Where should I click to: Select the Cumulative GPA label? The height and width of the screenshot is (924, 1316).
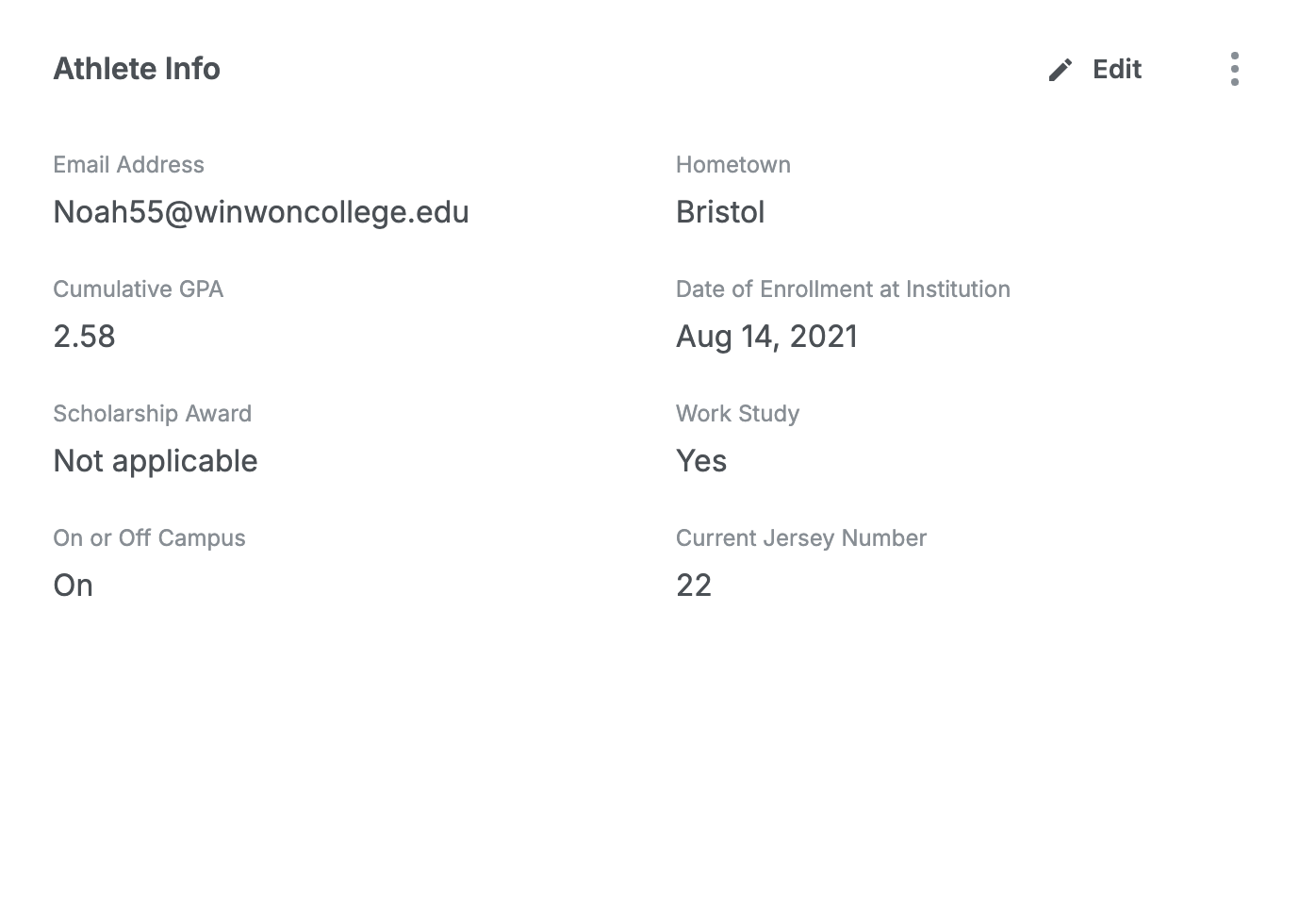pyautogui.click(x=138, y=289)
